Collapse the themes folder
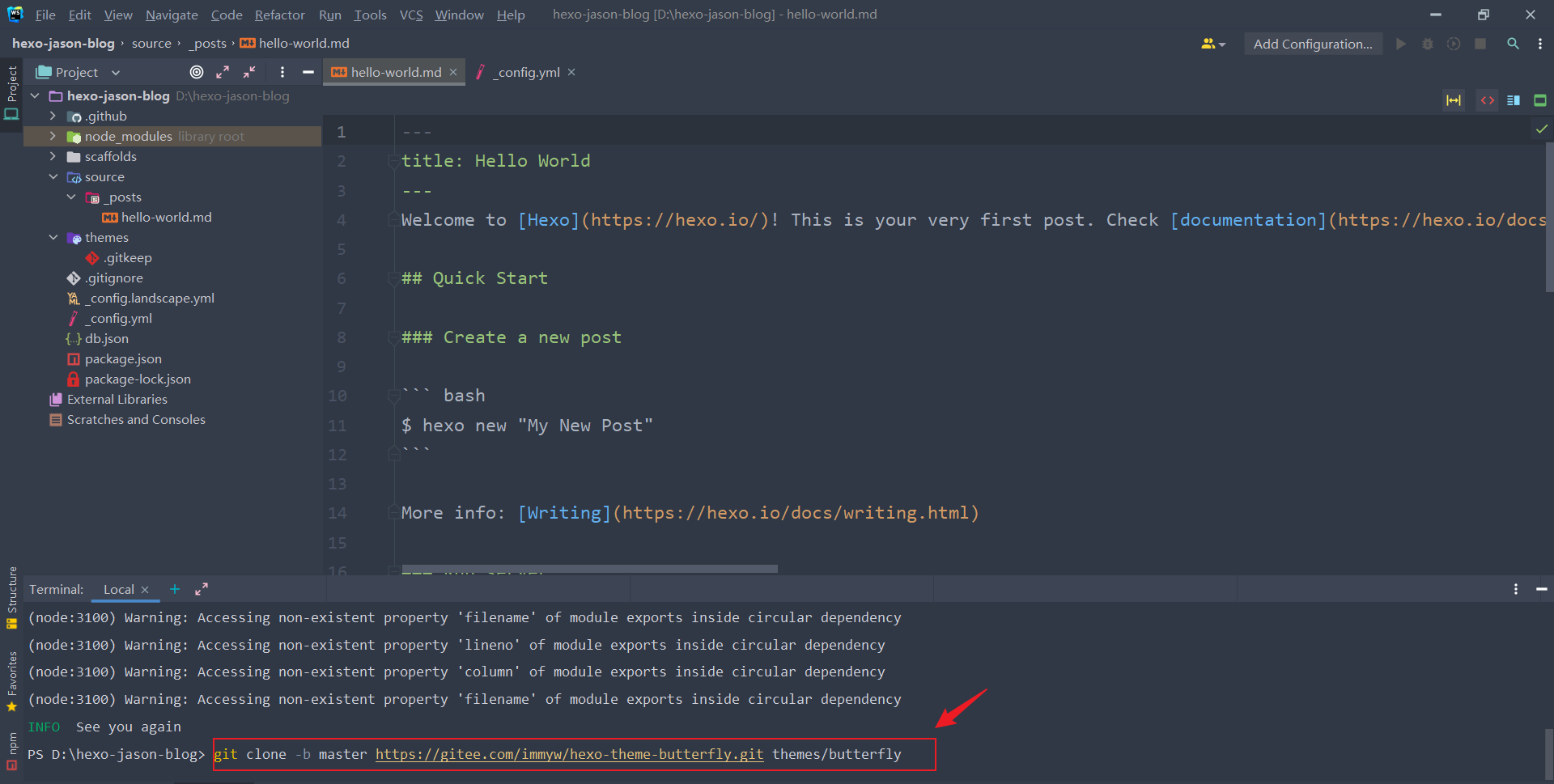Image resolution: width=1554 pixels, height=784 pixels. click(53, 238)
